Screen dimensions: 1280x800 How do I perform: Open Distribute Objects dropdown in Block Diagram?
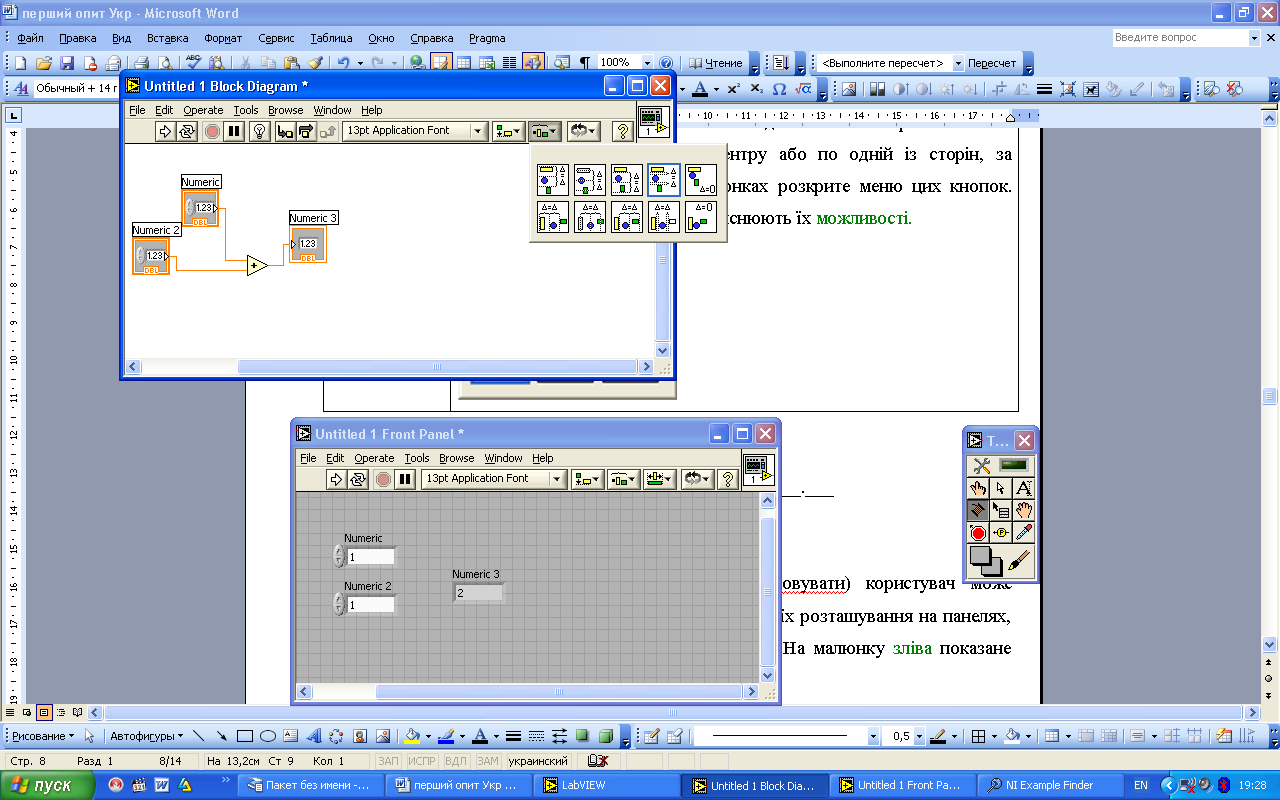tap(545, 131)
